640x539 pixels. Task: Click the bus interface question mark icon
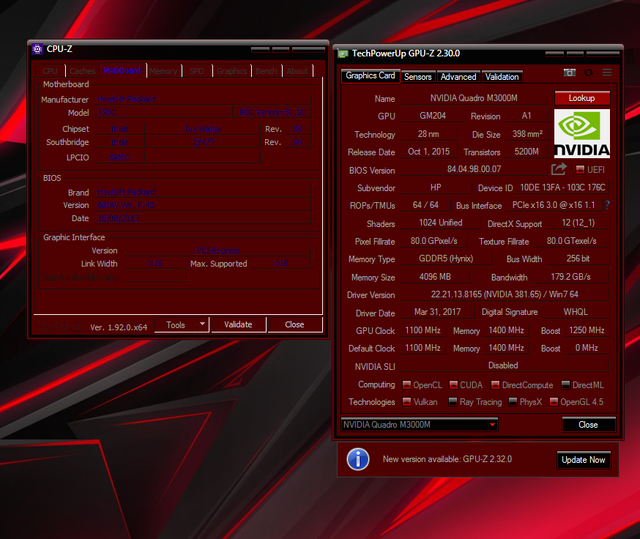607,205
